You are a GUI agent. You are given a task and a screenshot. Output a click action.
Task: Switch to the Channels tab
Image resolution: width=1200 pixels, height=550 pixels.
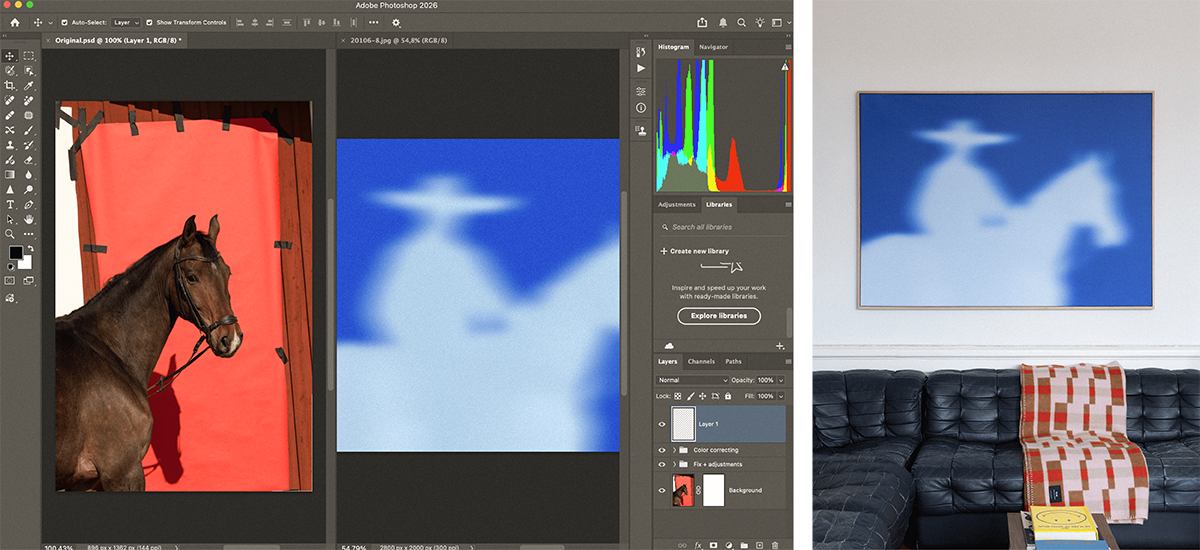[x=701, y=361]
